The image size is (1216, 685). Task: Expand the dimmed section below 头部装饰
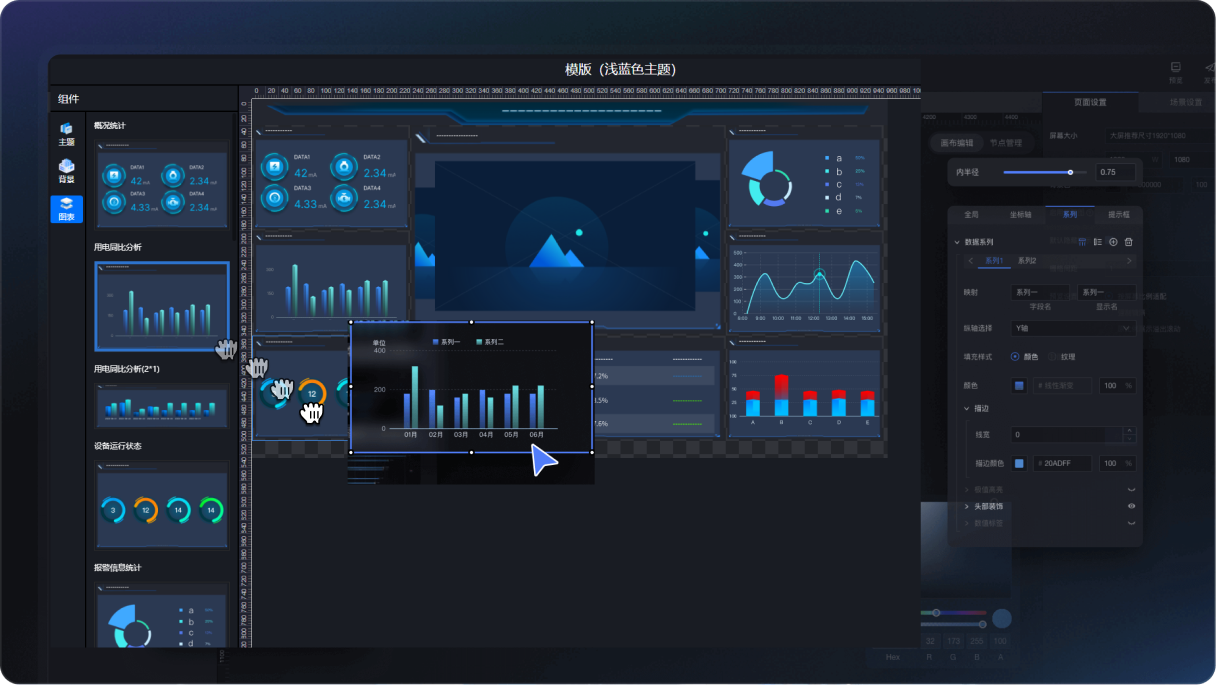coord(967,522)
